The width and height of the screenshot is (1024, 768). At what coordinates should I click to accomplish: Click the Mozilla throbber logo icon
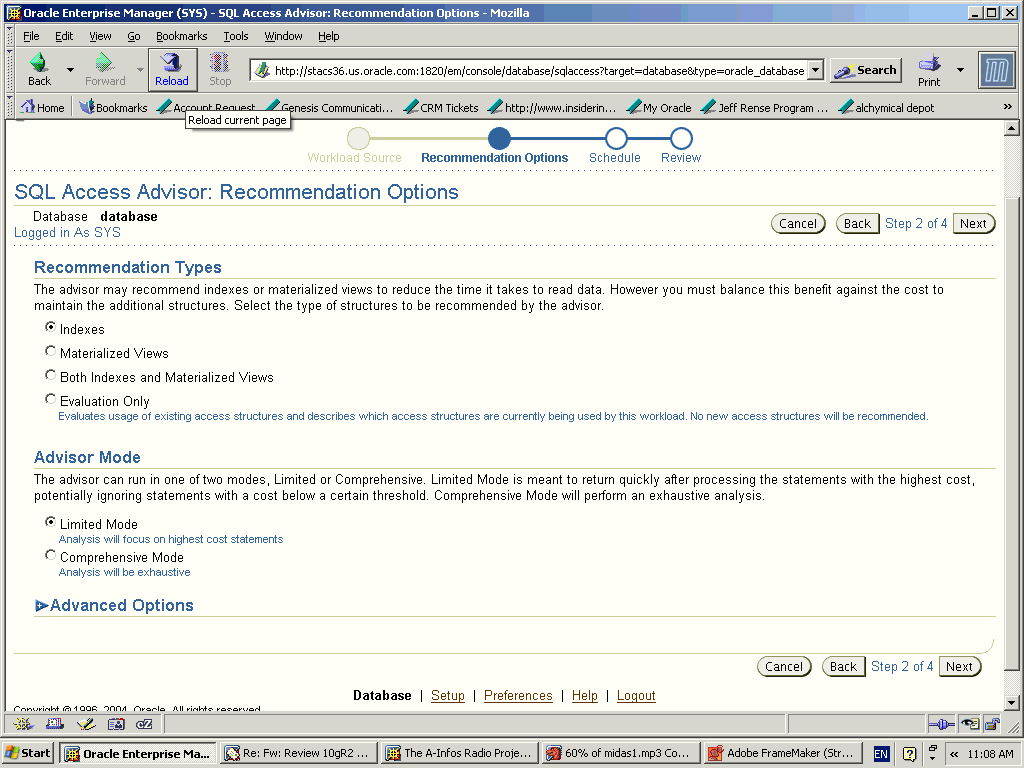point(996,70)
